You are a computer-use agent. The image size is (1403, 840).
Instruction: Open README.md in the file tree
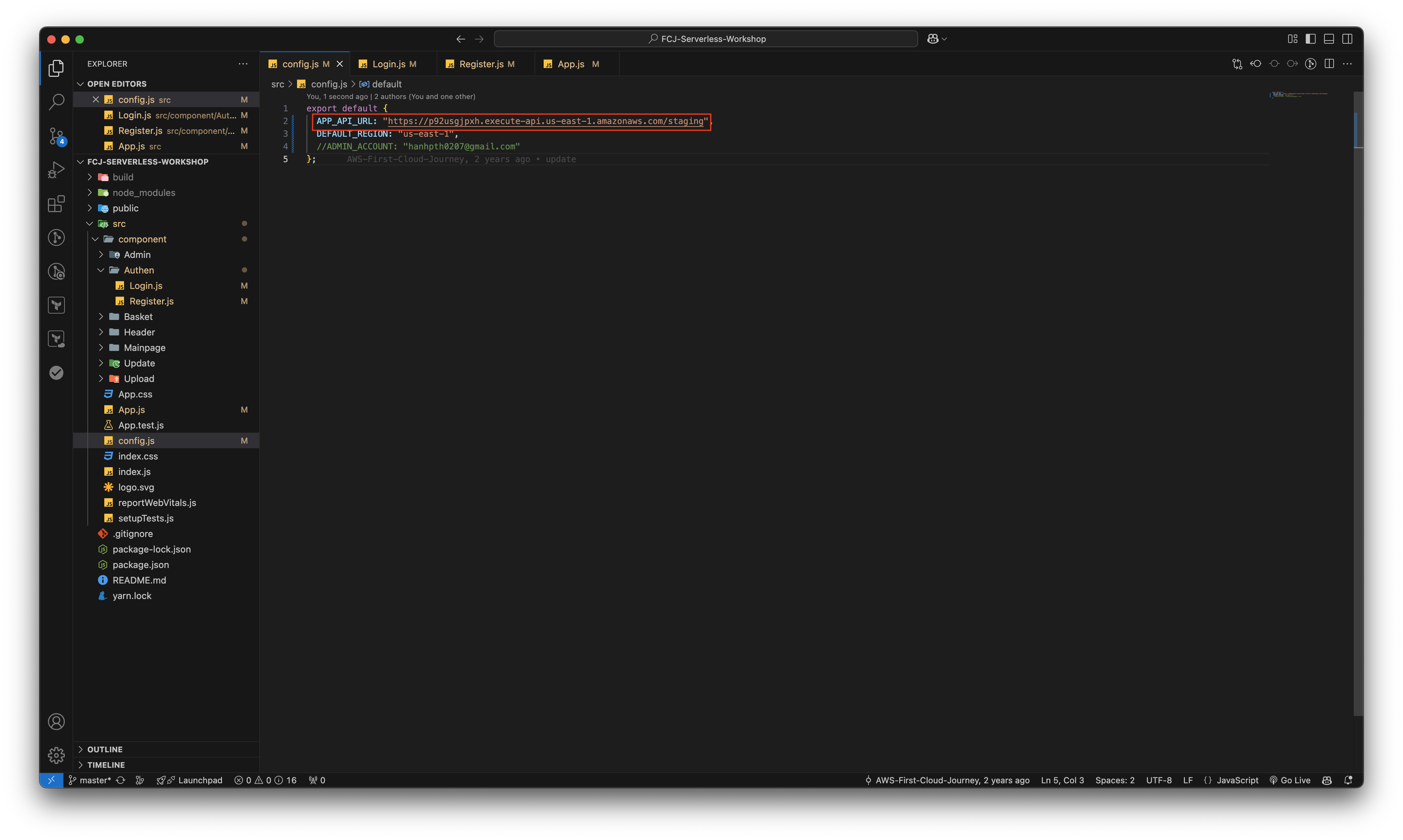click(139, 580)
